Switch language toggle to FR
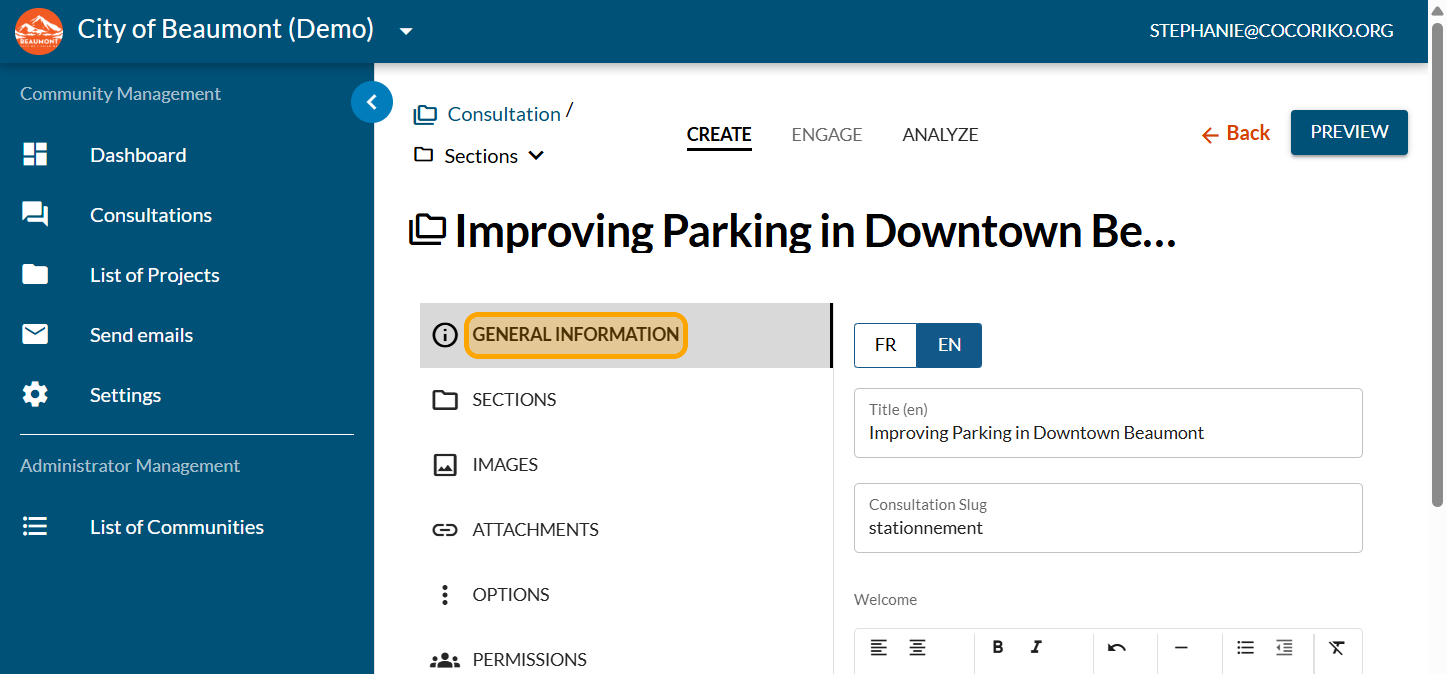 885,345
